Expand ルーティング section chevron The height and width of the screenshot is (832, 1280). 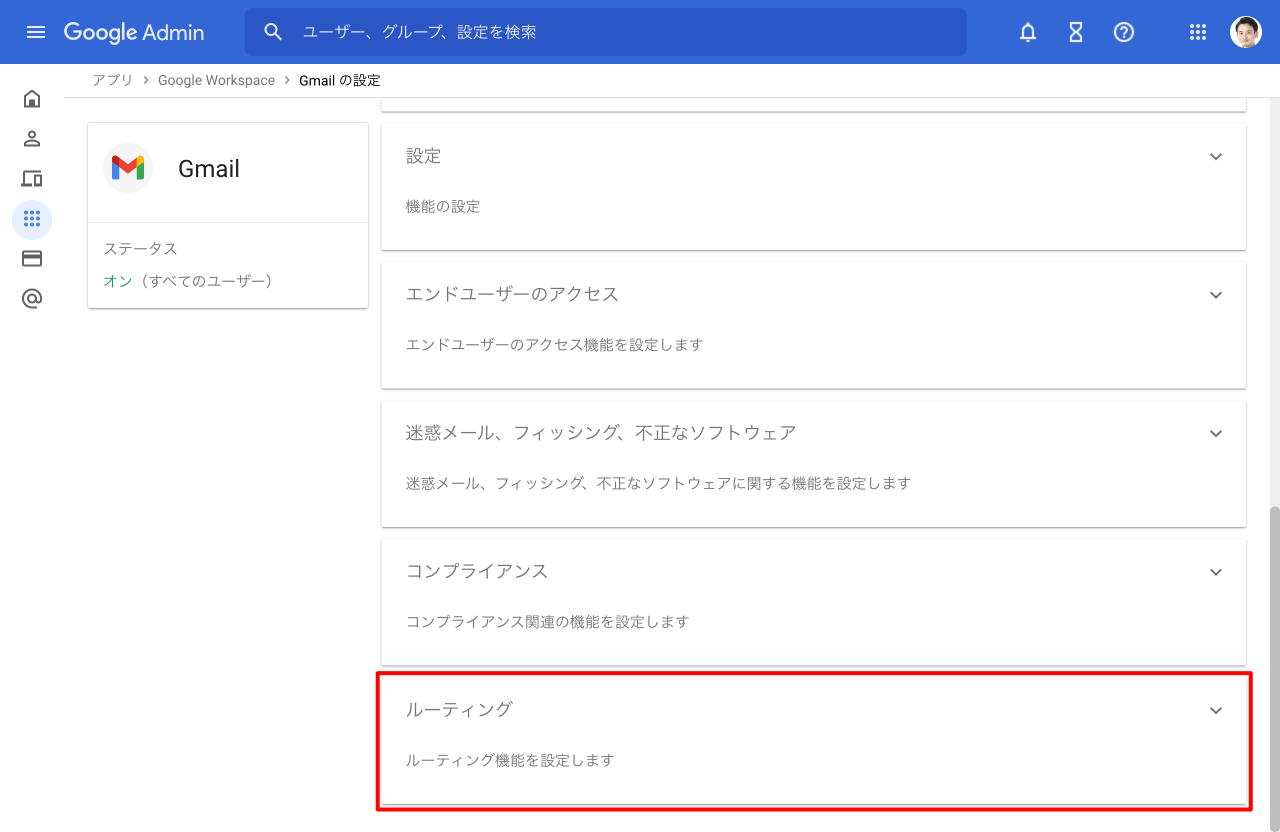(x=1216, y=711)
